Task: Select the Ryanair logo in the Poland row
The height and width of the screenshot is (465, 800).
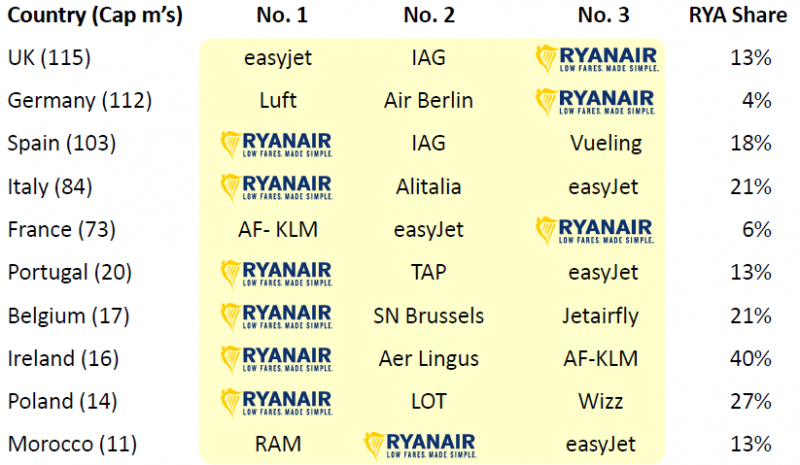Action: click(277, 402)
